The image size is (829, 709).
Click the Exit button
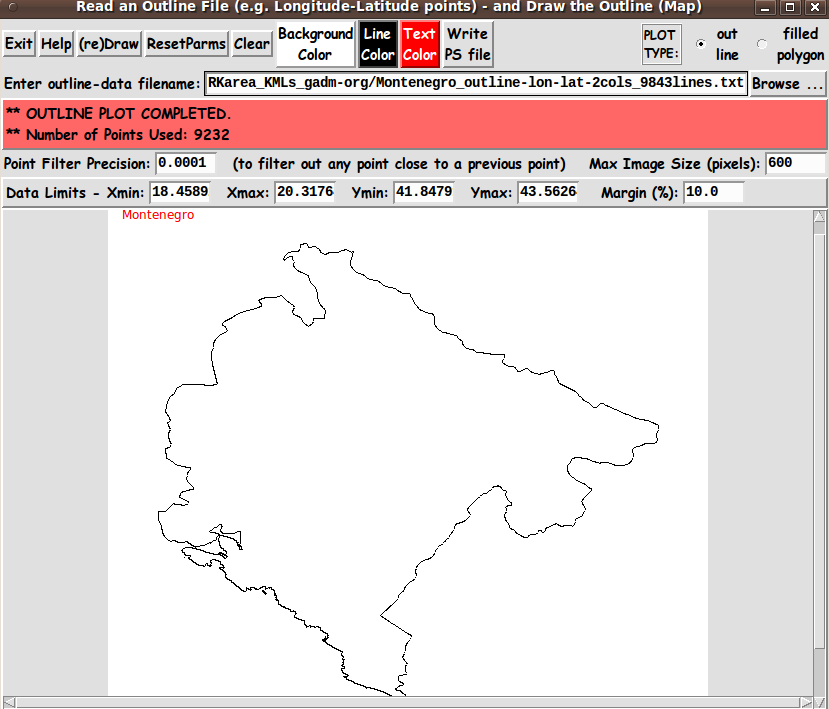(19, 44)
